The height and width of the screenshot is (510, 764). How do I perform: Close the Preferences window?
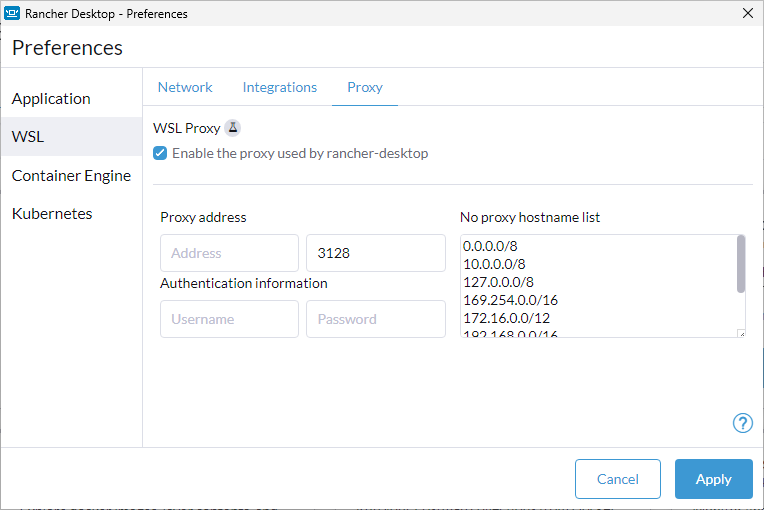tap(746, 14)
